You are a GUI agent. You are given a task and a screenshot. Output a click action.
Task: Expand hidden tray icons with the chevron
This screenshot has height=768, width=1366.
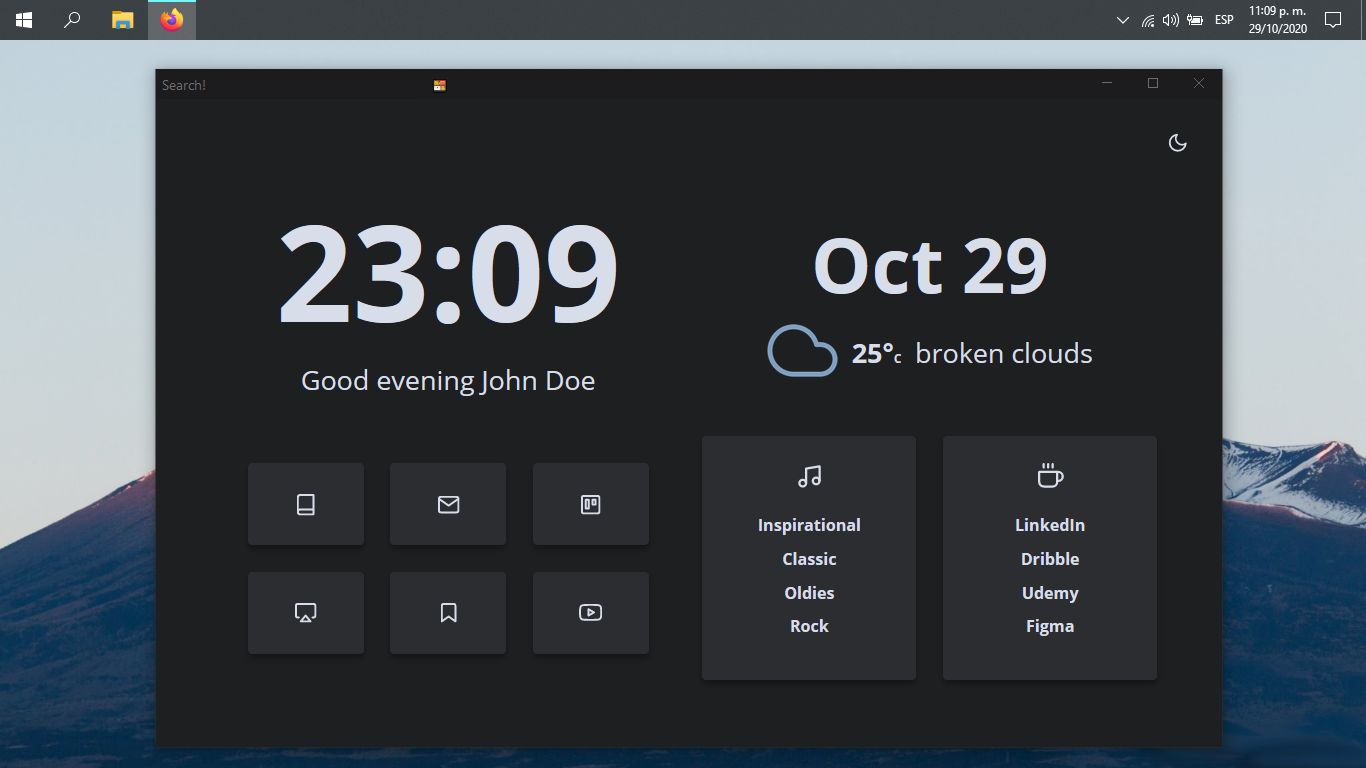tap(1120, 19)
